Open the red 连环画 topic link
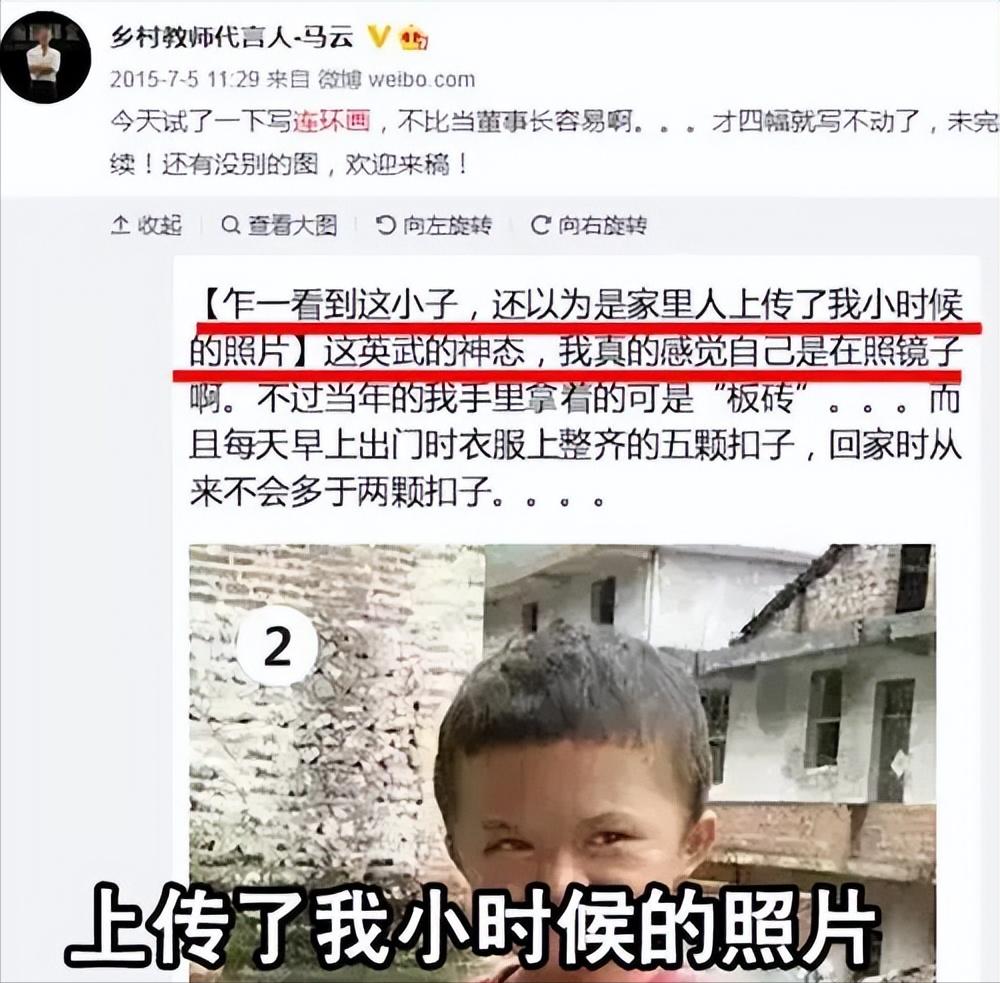1000x983 pixels. click(332, 121)
